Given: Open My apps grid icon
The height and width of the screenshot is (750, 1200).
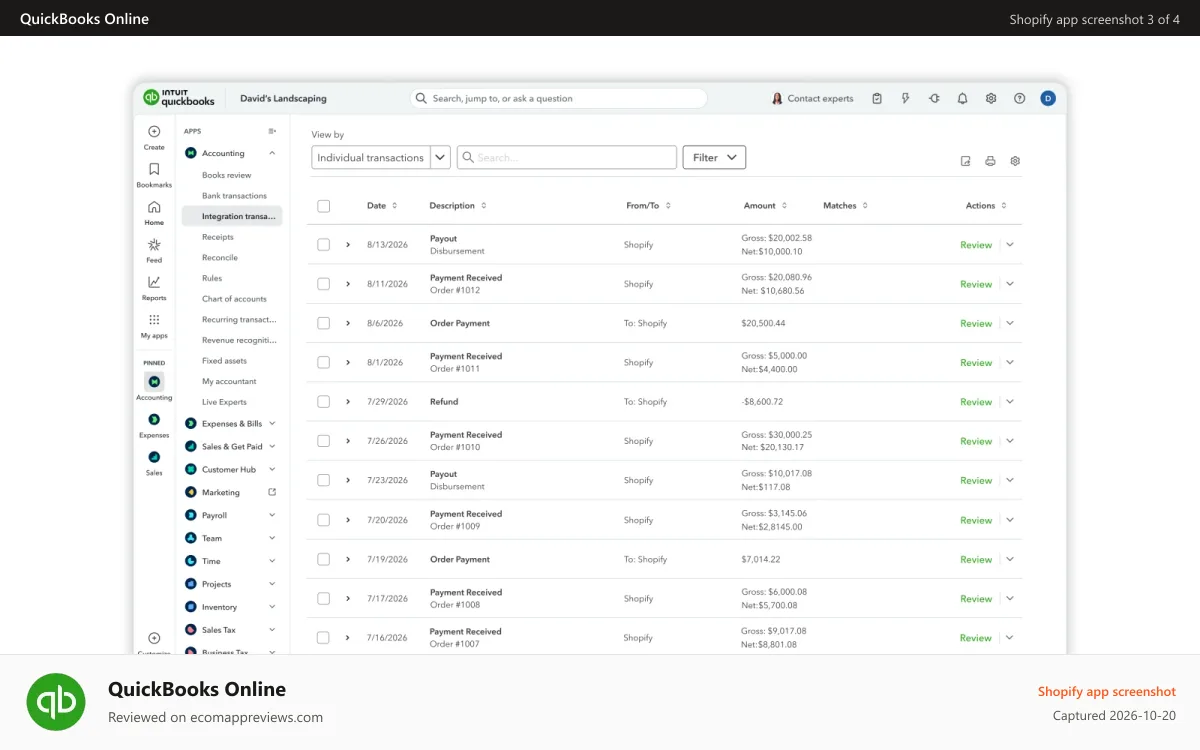Looking at the screenshot, I should click(154, 320).
